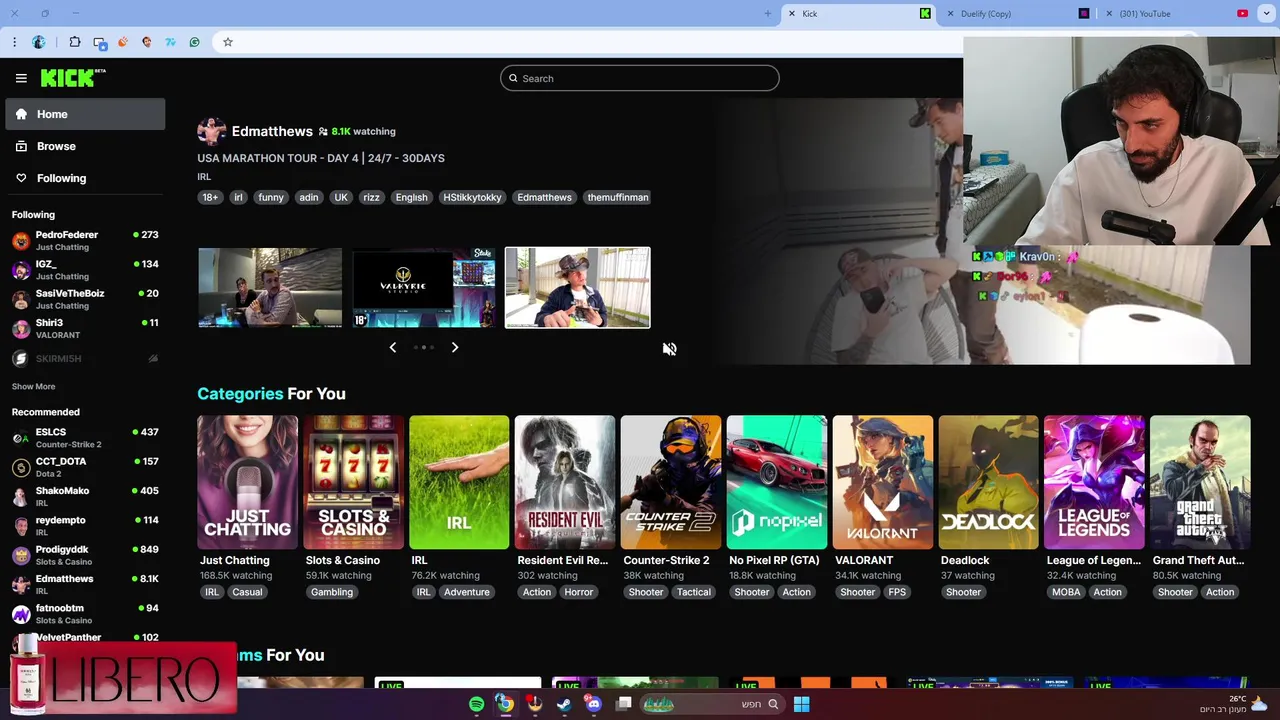Image resolution: width=1280 pixels, height=720 pixels.
Task: Click the IRL category link under stream title
Action: (x=204, y=177)
